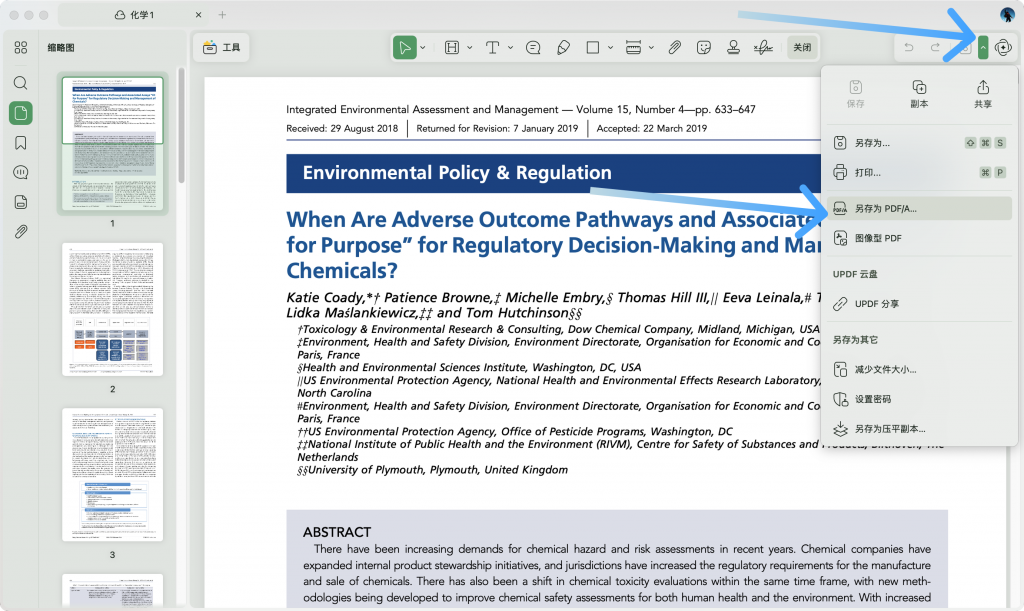Select the comment note tool
The width and height of the screenshot is (1024, 611).
533,48
